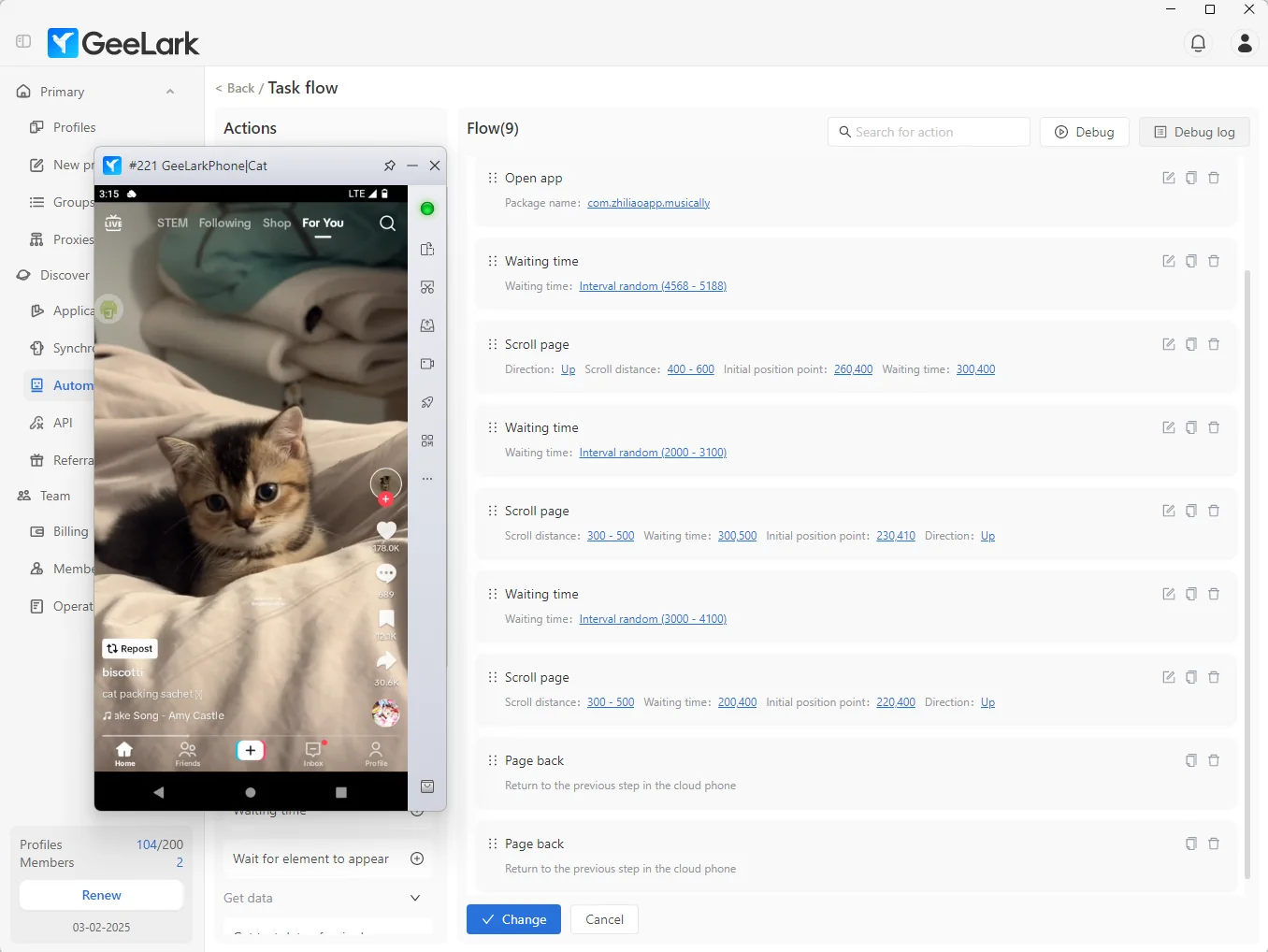The width and height of the screenshot is (1268, 952).
Task: Open TikTok Inbox icon
Action: pos(313,752)
